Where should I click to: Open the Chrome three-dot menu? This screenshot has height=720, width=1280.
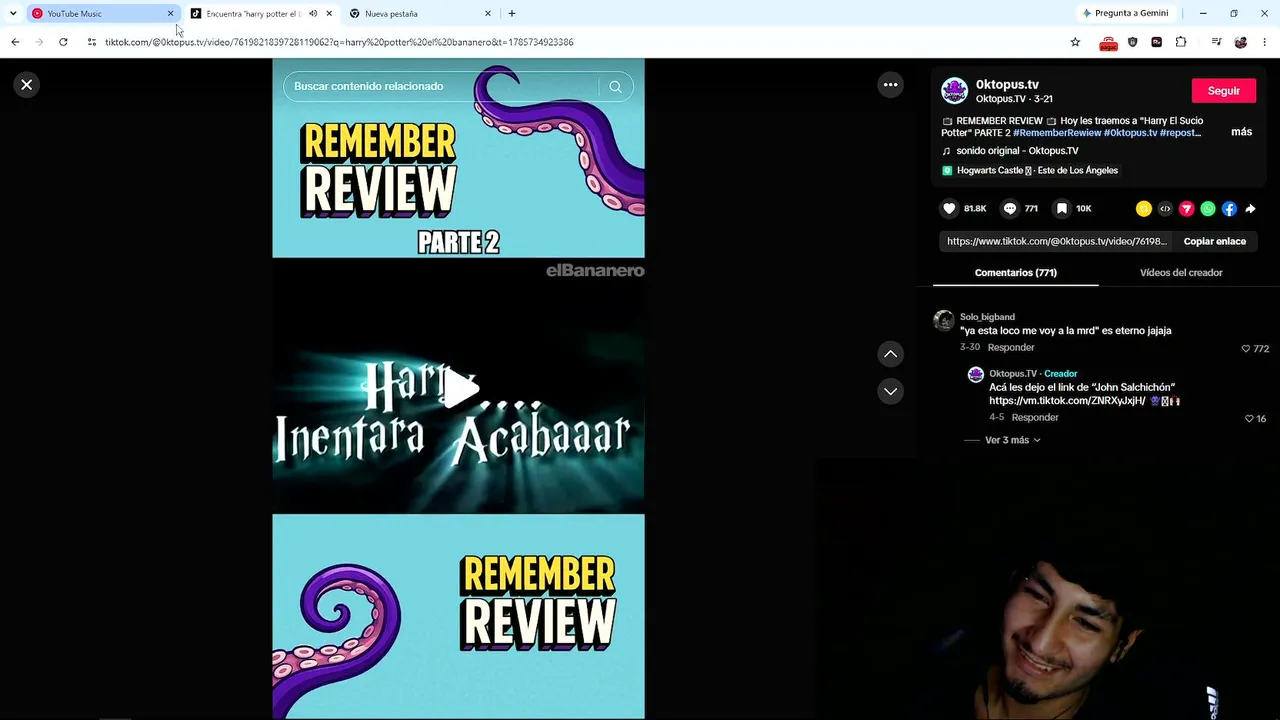[x=1265, y=42]
